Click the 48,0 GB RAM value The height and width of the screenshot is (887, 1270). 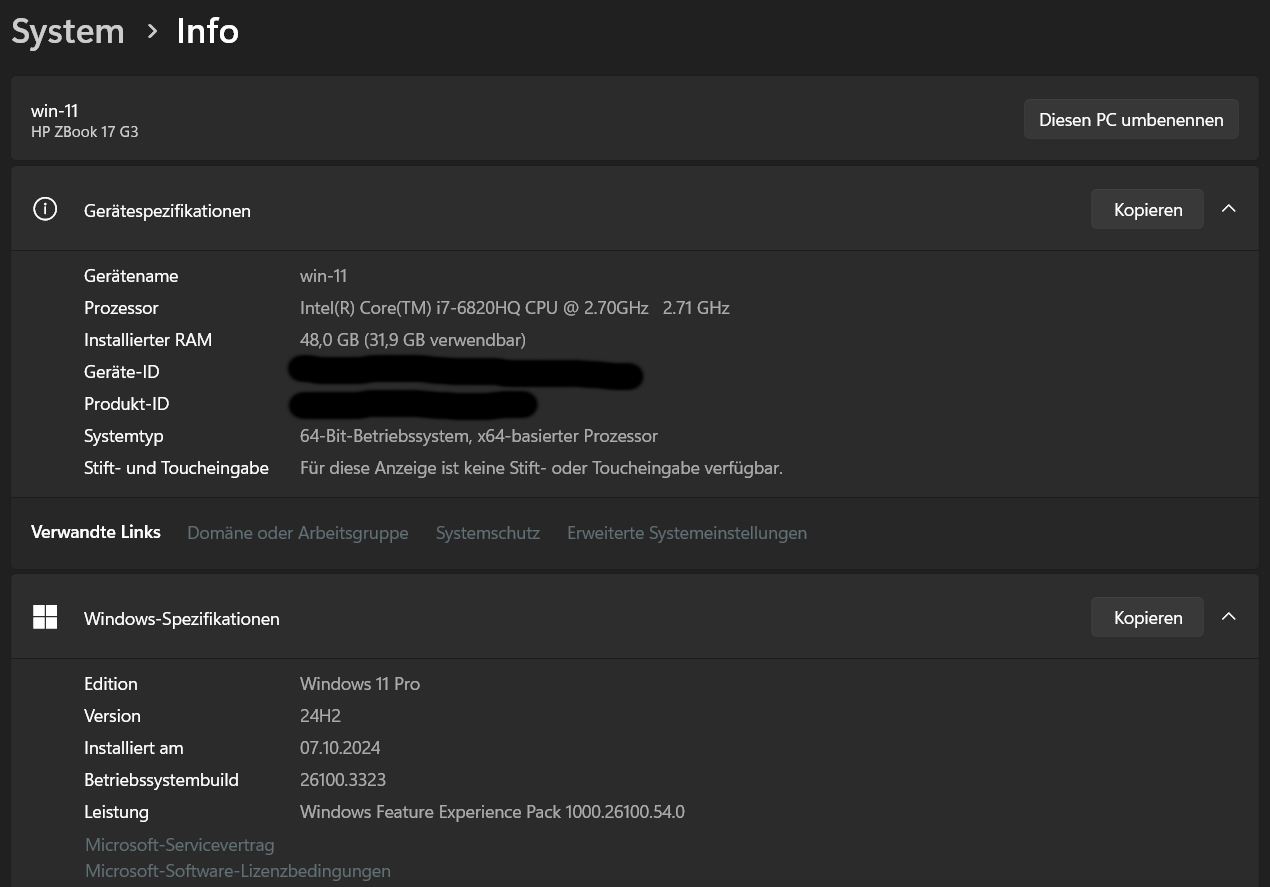[413, 340]
